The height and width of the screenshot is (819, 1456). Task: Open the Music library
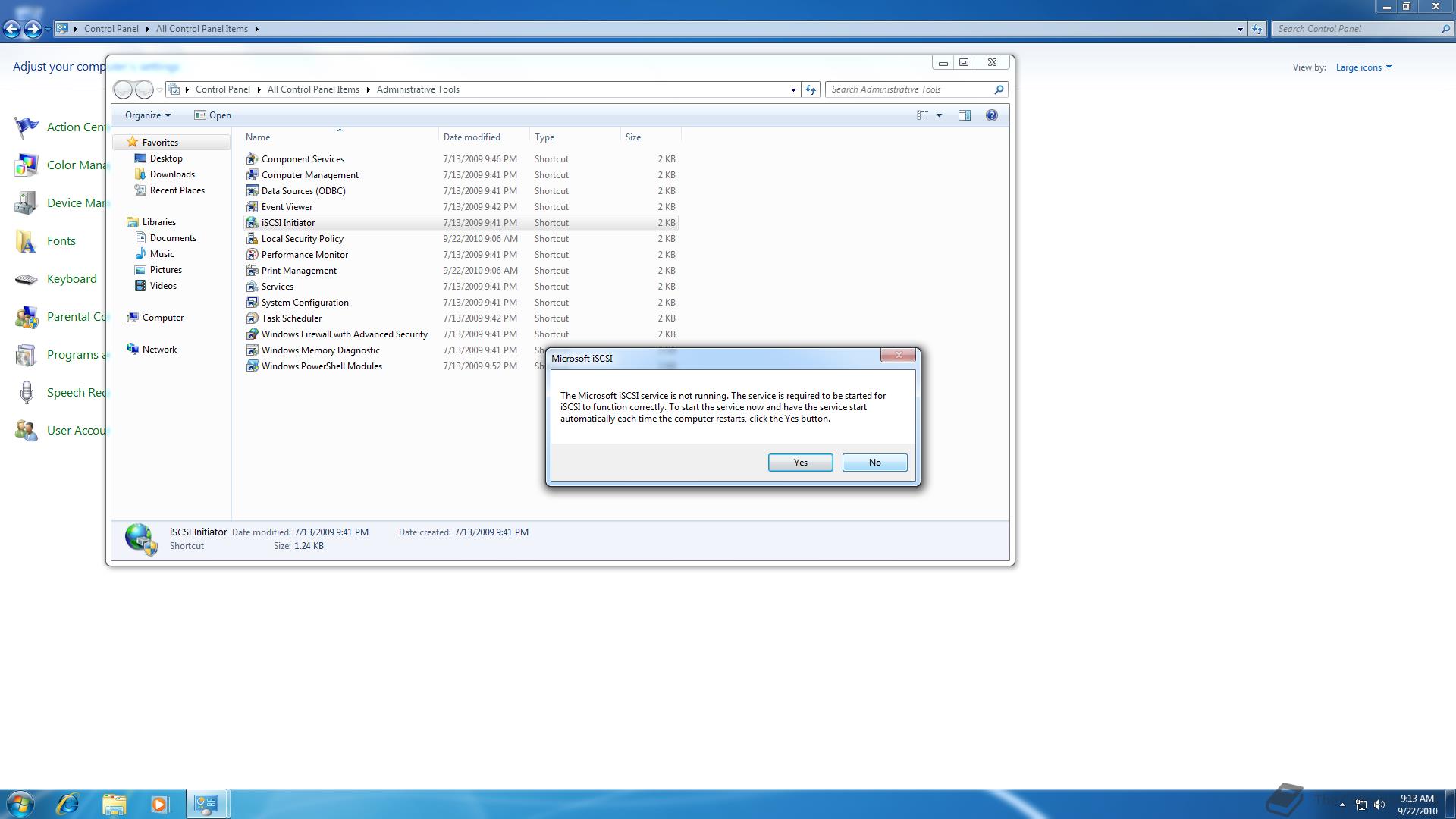coord(162,254)
